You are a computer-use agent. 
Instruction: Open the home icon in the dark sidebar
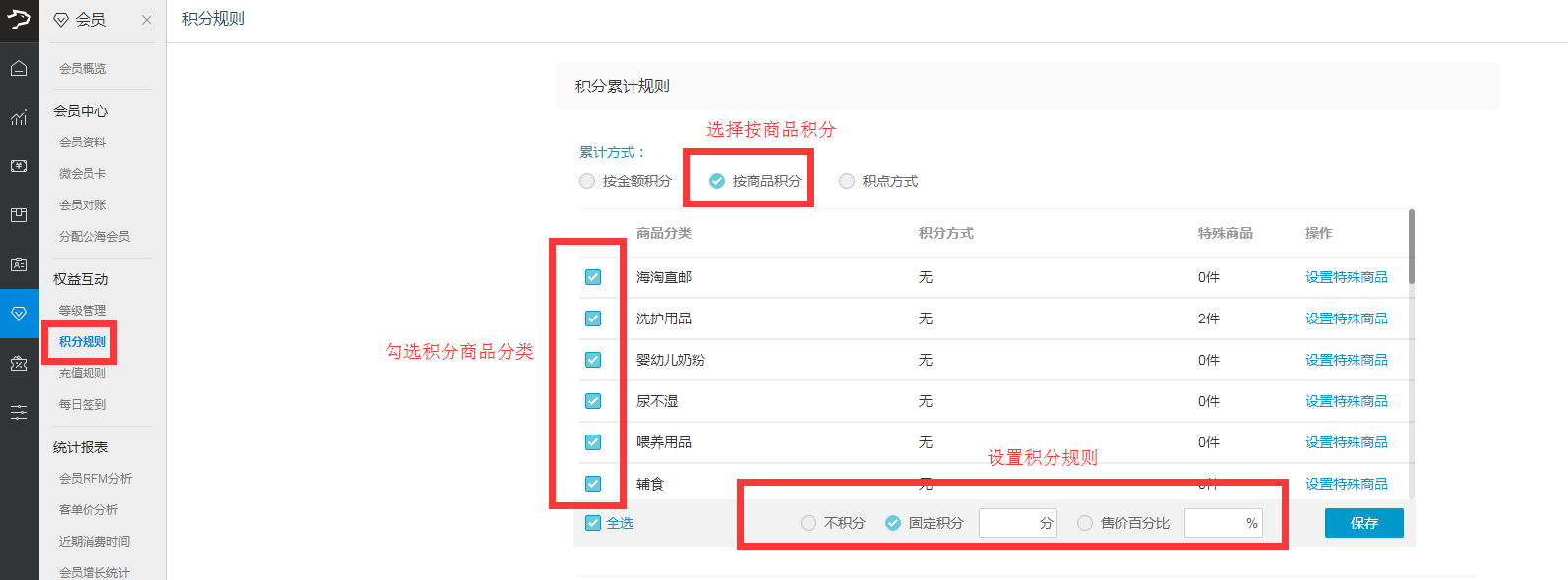(x=19, y=68)
